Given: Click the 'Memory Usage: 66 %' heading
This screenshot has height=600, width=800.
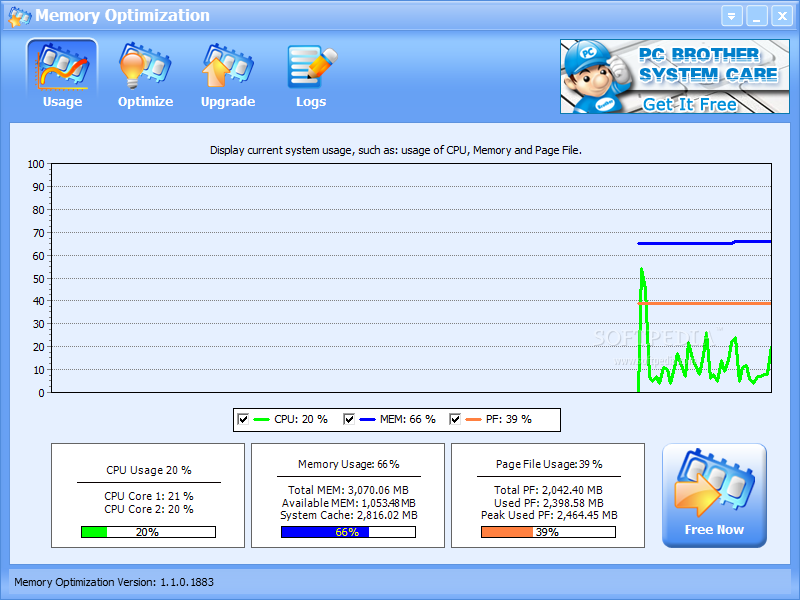Looking at the screenshot, I should click(x=348, y=464).
